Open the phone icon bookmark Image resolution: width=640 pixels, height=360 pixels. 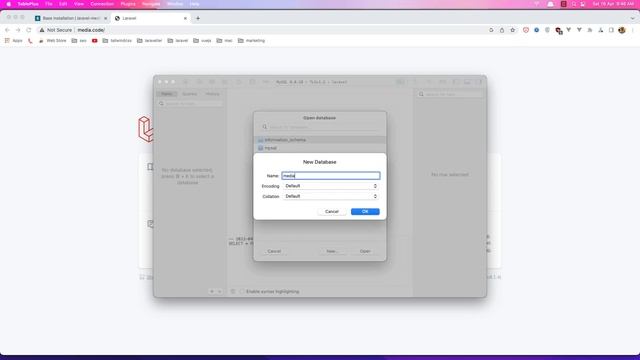[30, 41]
